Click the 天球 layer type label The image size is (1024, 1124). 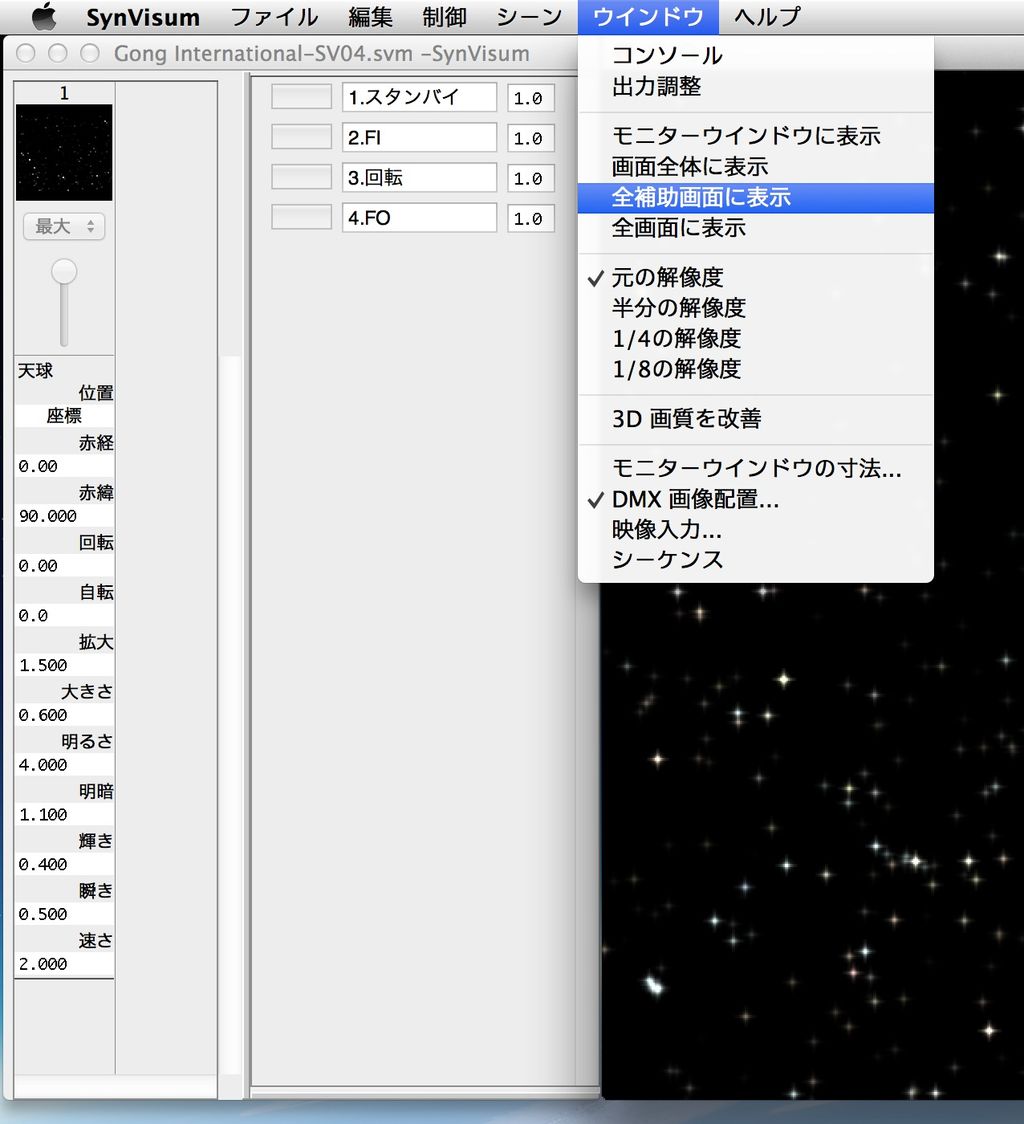[x=35, y=371]
